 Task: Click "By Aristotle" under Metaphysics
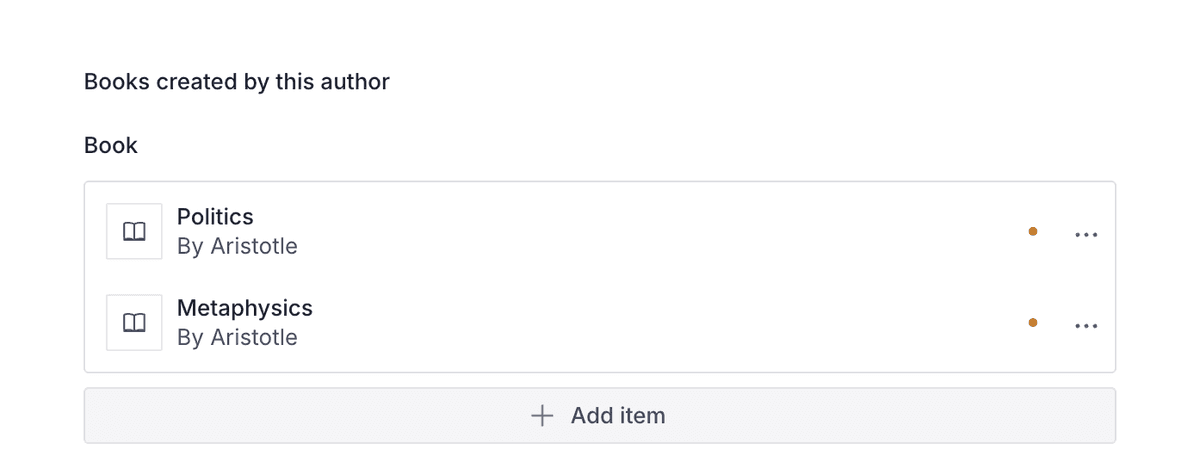coord(237,337)
